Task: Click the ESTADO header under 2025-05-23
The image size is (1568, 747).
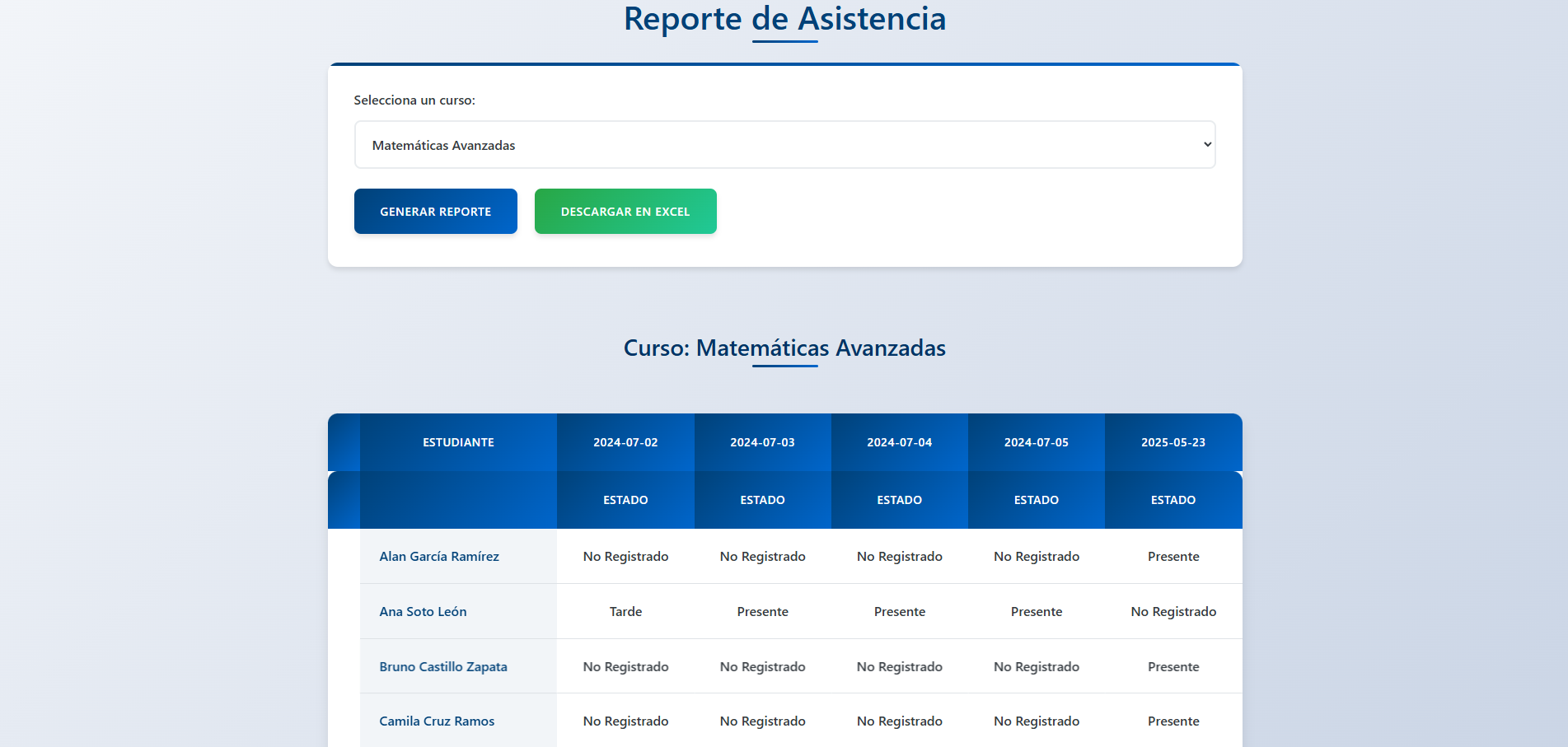Action: coord(1172,500)
